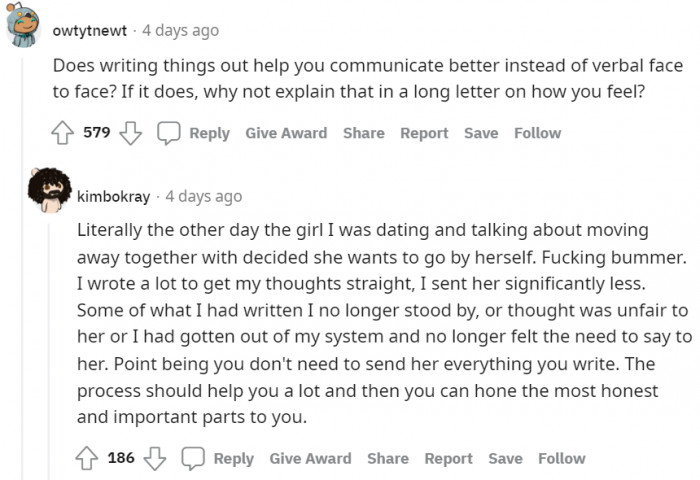Save kimbokray's comment

[x=505, y=458]
